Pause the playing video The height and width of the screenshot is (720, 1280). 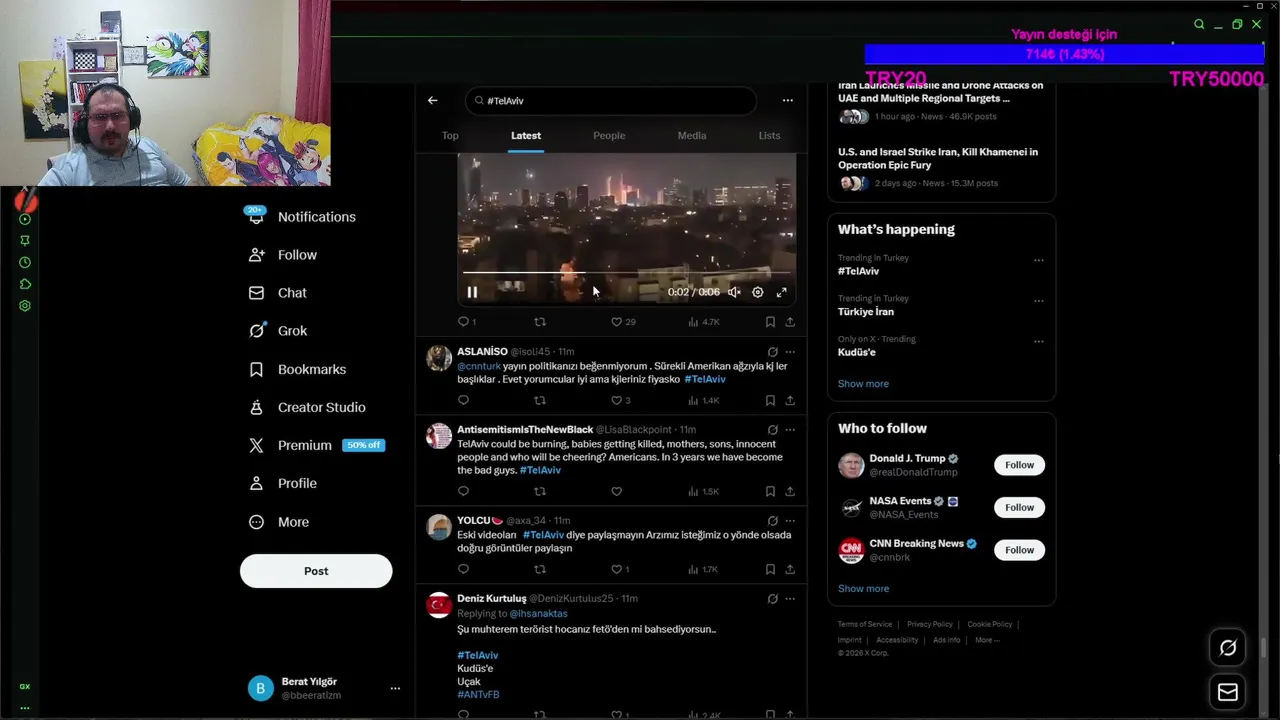coord(472,292)
